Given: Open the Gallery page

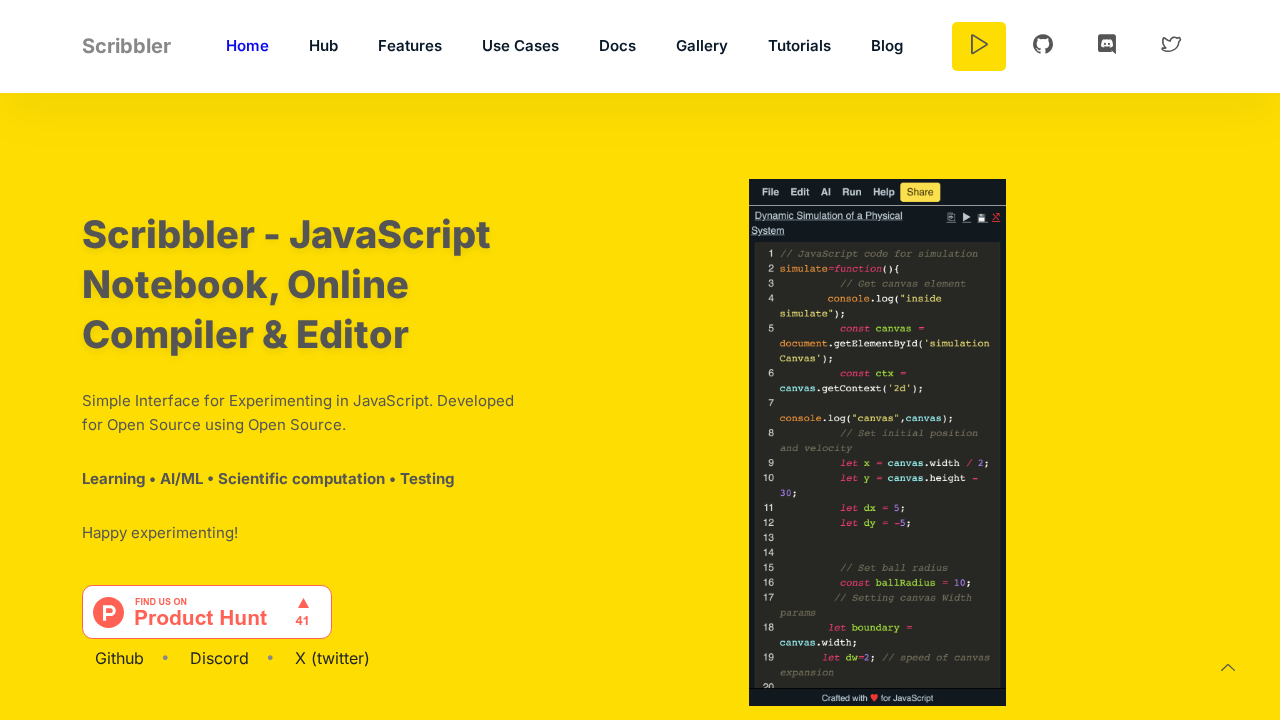Looking at the screenshot, I should pyautogui.click(x=702, y=46).
